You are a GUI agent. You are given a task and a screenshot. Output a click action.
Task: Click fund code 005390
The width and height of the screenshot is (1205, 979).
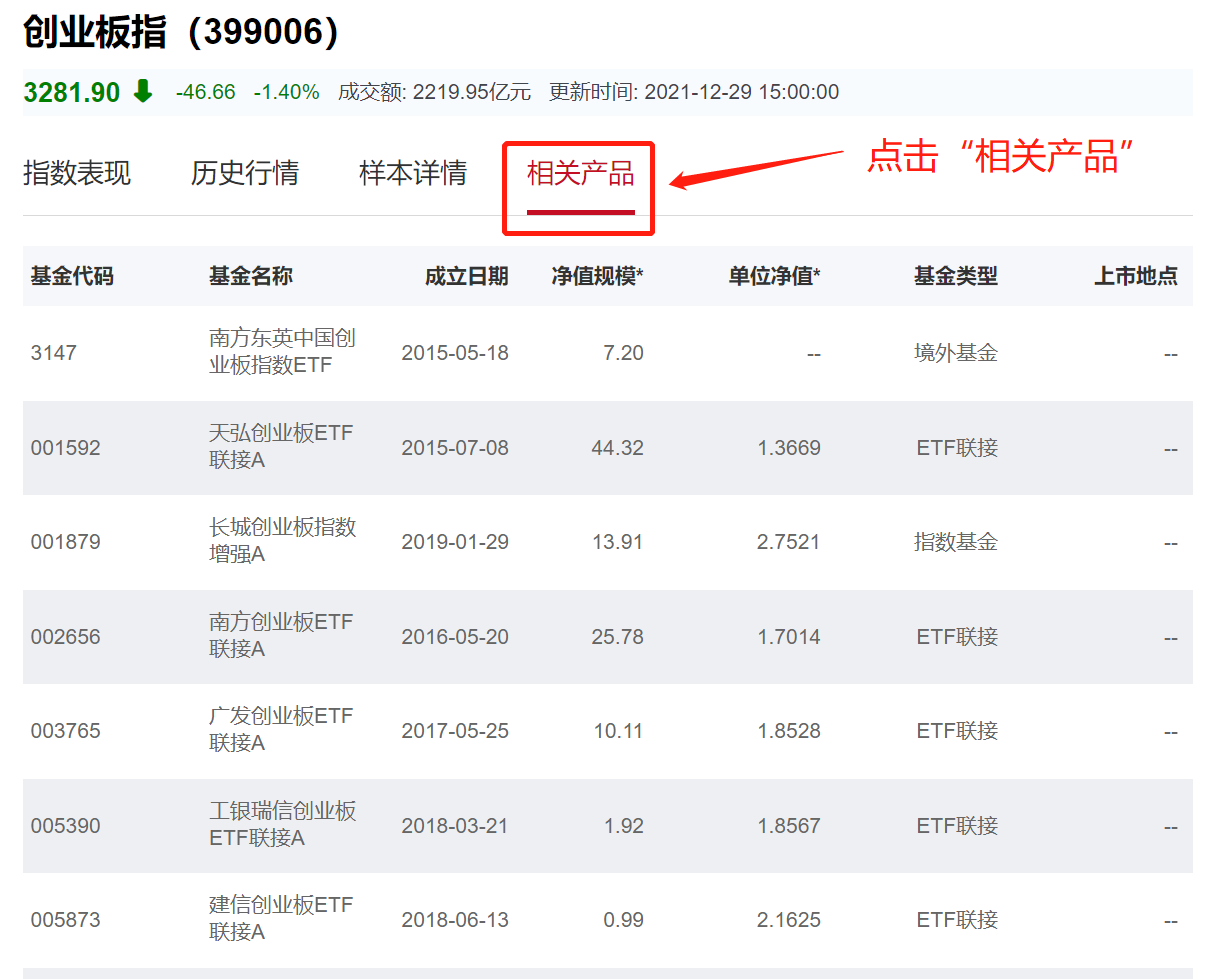pyautogui.click(x=66, y=826)
